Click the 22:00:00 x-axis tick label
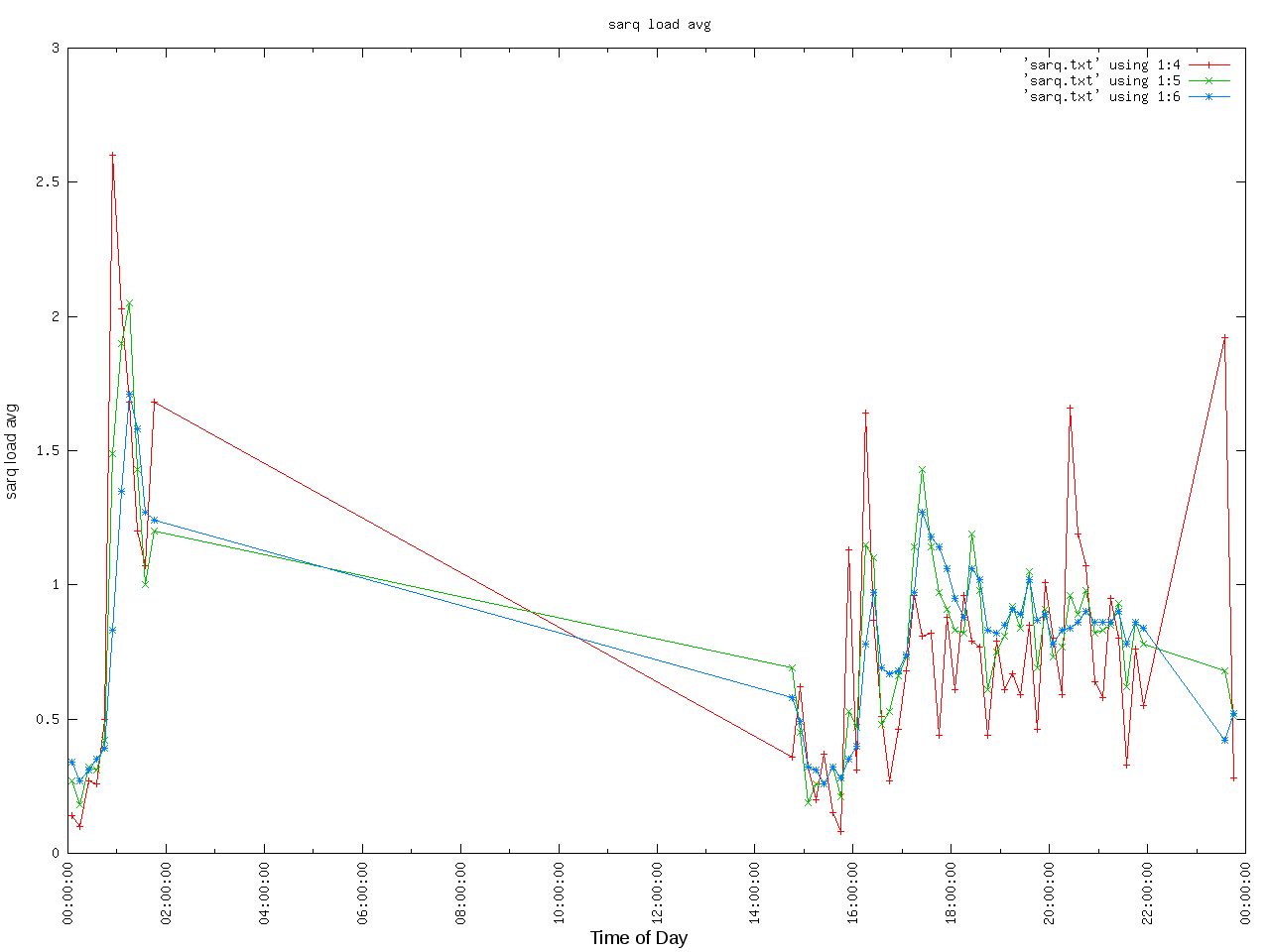The width and height of the screenshot is (1270, 952). pyautogui.click(x=1148, y=892)
